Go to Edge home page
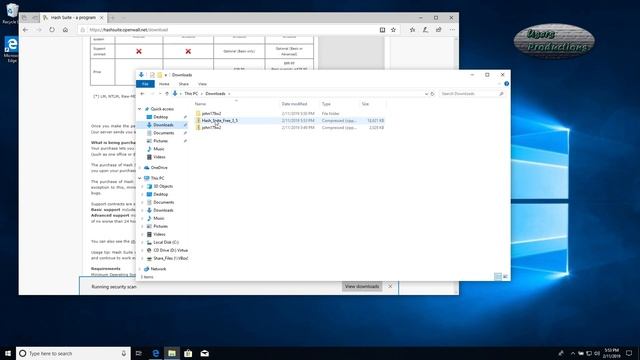 tap(65, 30)
